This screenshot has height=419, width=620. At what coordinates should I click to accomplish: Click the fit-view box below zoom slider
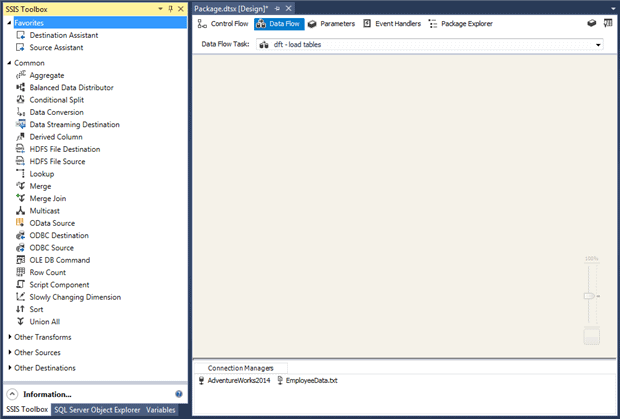click(x=592, y=336)
